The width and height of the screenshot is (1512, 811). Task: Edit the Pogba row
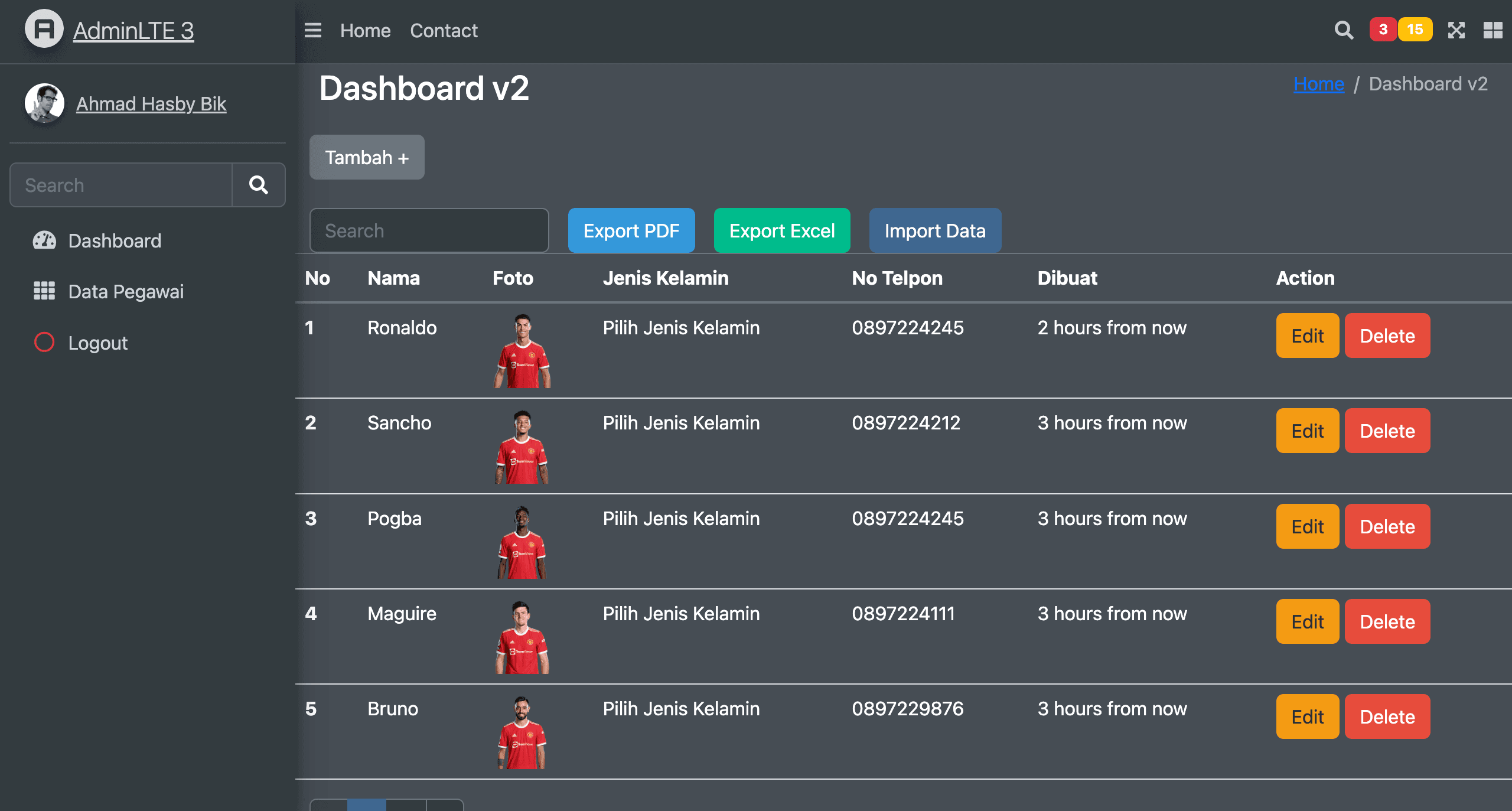click(x=1308, y=526)
